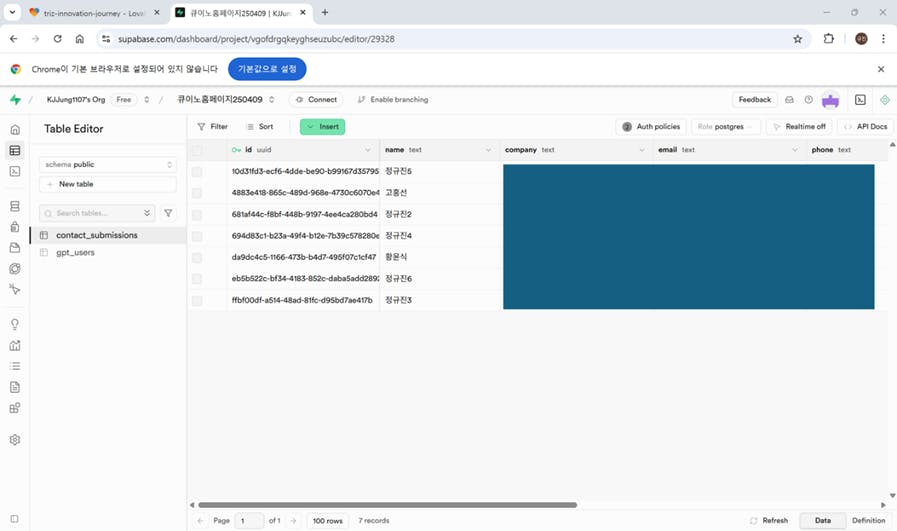Image resolution: width=897 pixels, height=531 pixels.
Task: Click the Connect button
Action: click(x=316, y=100)
